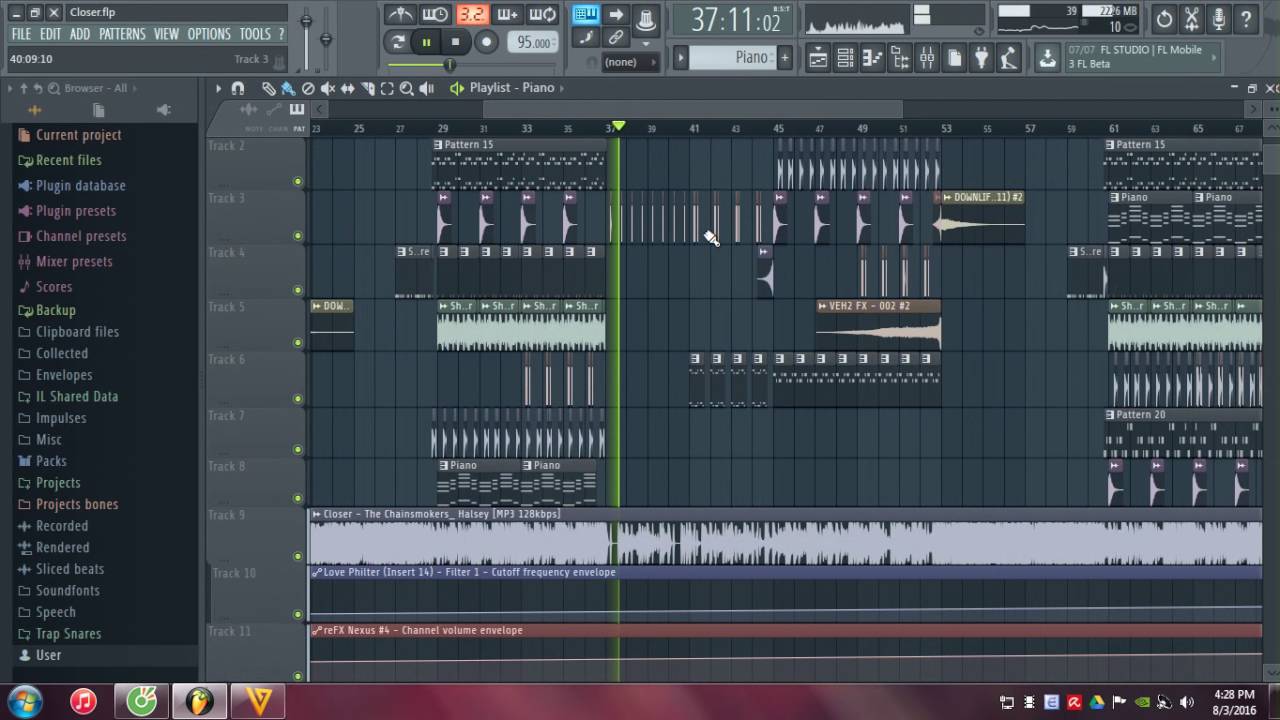Viewport: 1280px width, 720px height.
Task: Click the search icon in browser header
Action: (x=53, y=88)
